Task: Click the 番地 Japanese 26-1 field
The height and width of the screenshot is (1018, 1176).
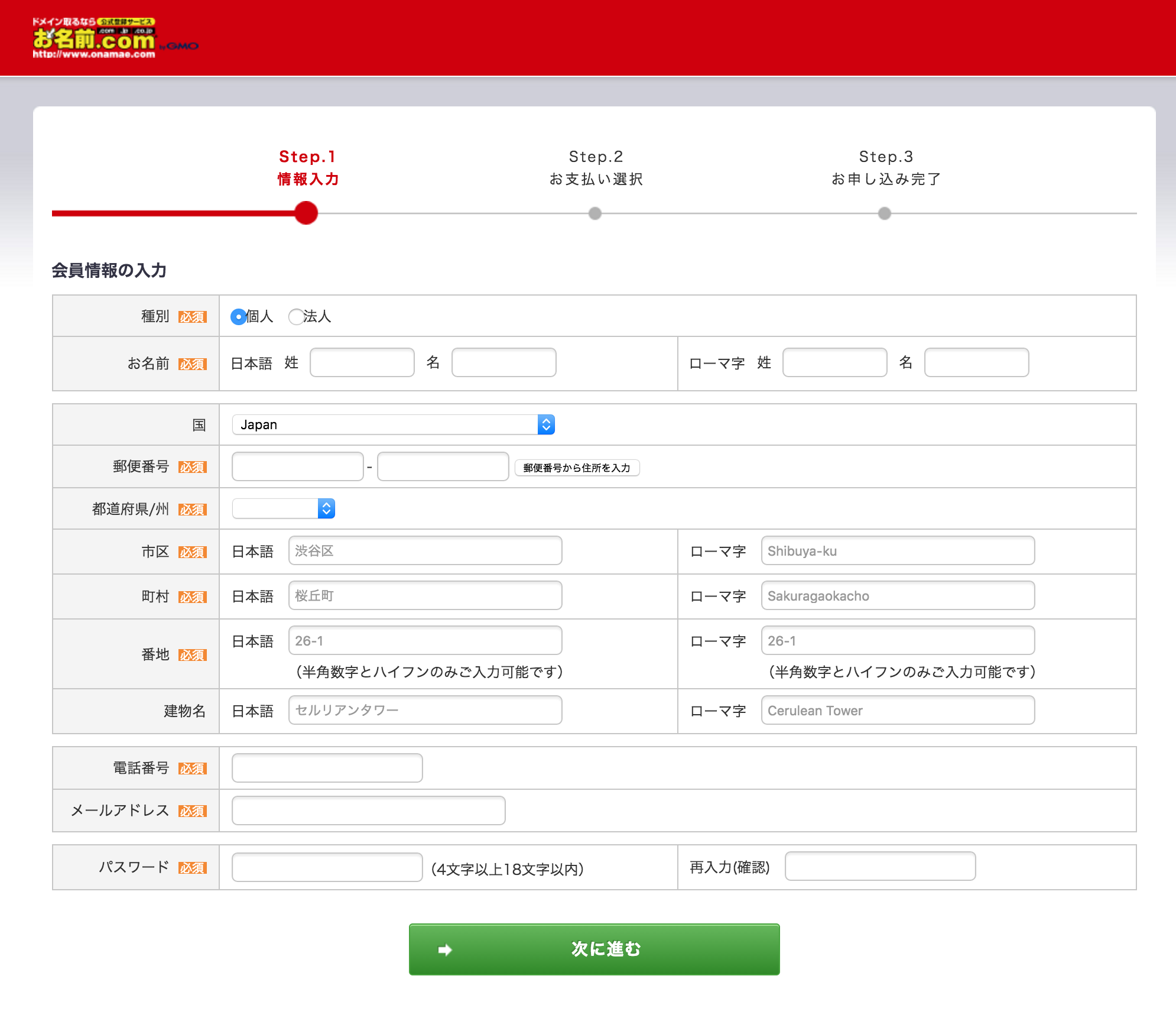Action: point(425,640)
